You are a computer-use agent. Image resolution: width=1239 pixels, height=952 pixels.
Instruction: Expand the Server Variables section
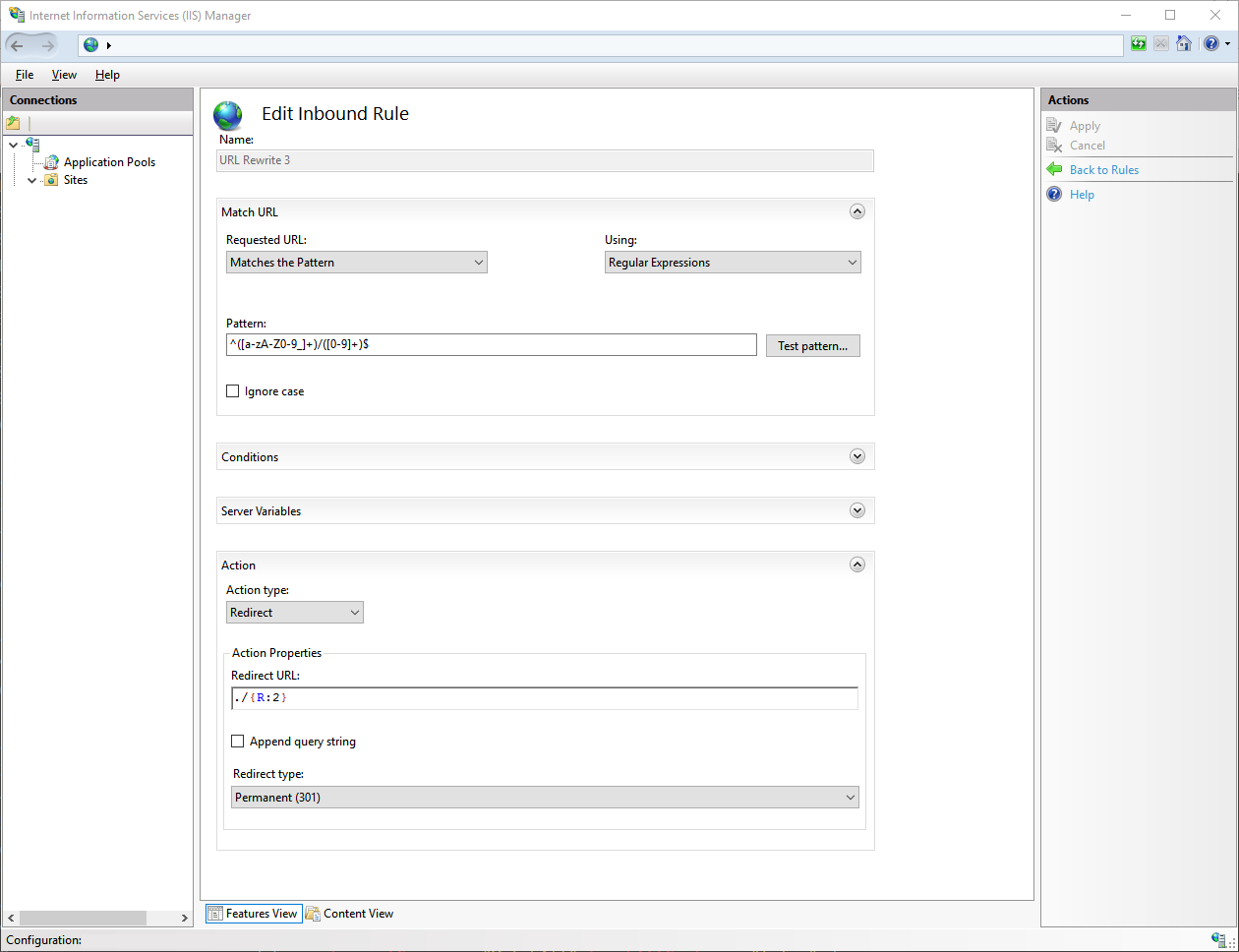click(857, 510)
